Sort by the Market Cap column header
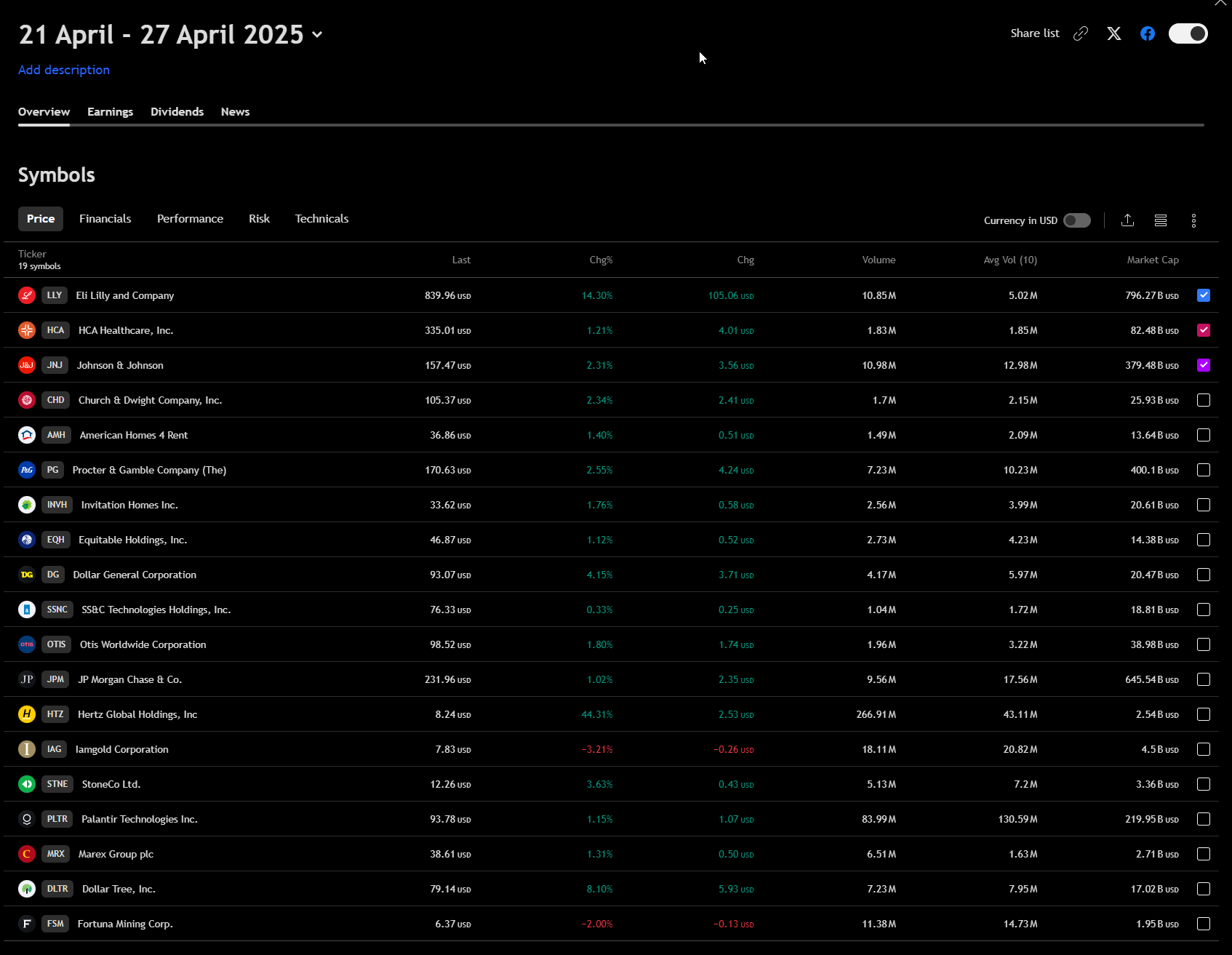This screenshot has height=955, width=1232. [1153, 260]
